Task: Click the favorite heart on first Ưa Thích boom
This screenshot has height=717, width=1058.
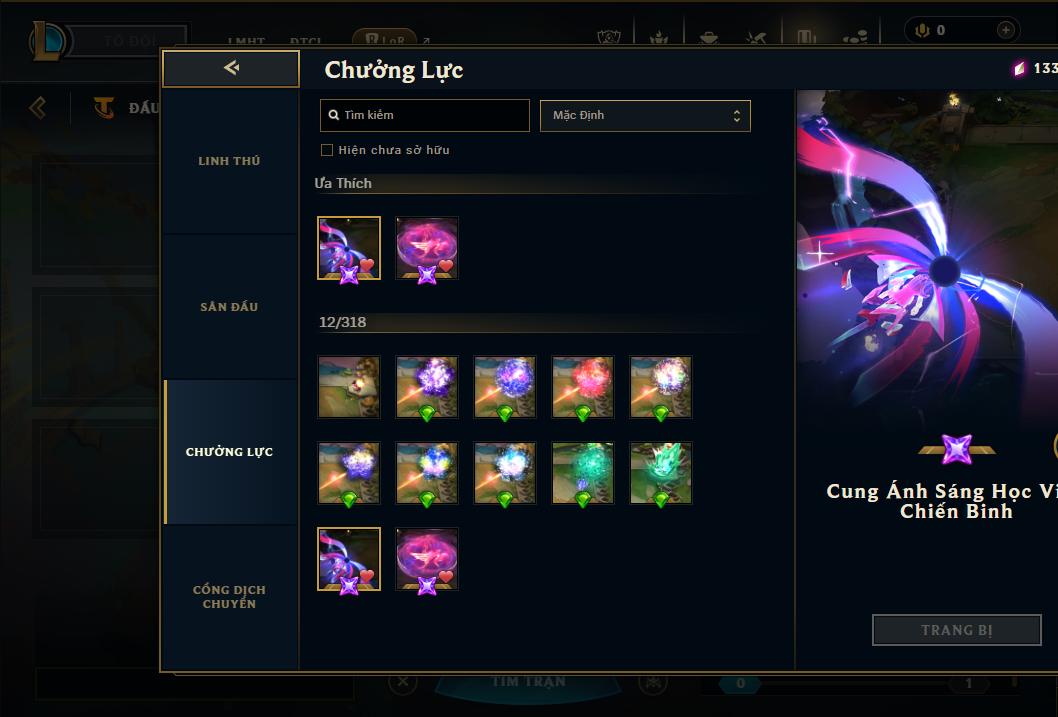Action: (x=367, y=265)
